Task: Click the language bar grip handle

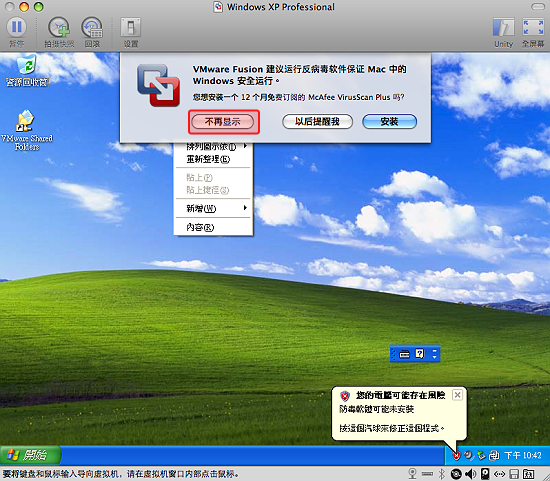Action: tap(393, 354)
